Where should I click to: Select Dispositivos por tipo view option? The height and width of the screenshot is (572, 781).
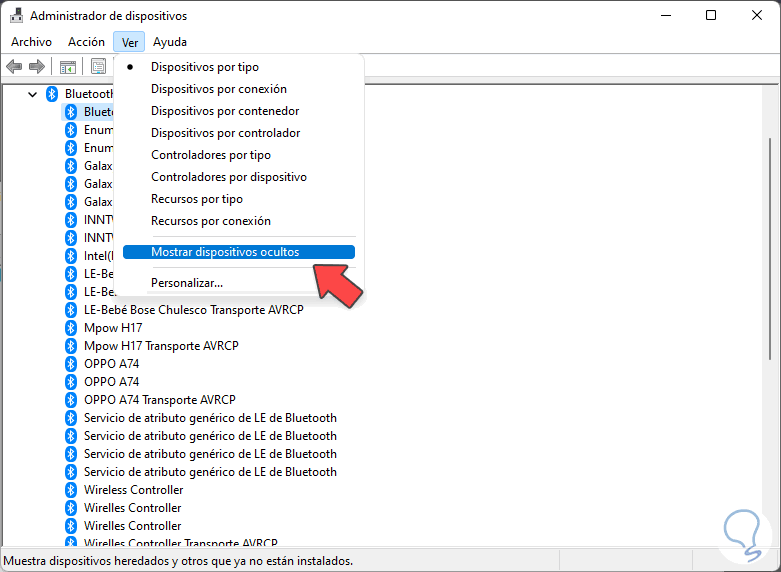(x=239, y=67)
